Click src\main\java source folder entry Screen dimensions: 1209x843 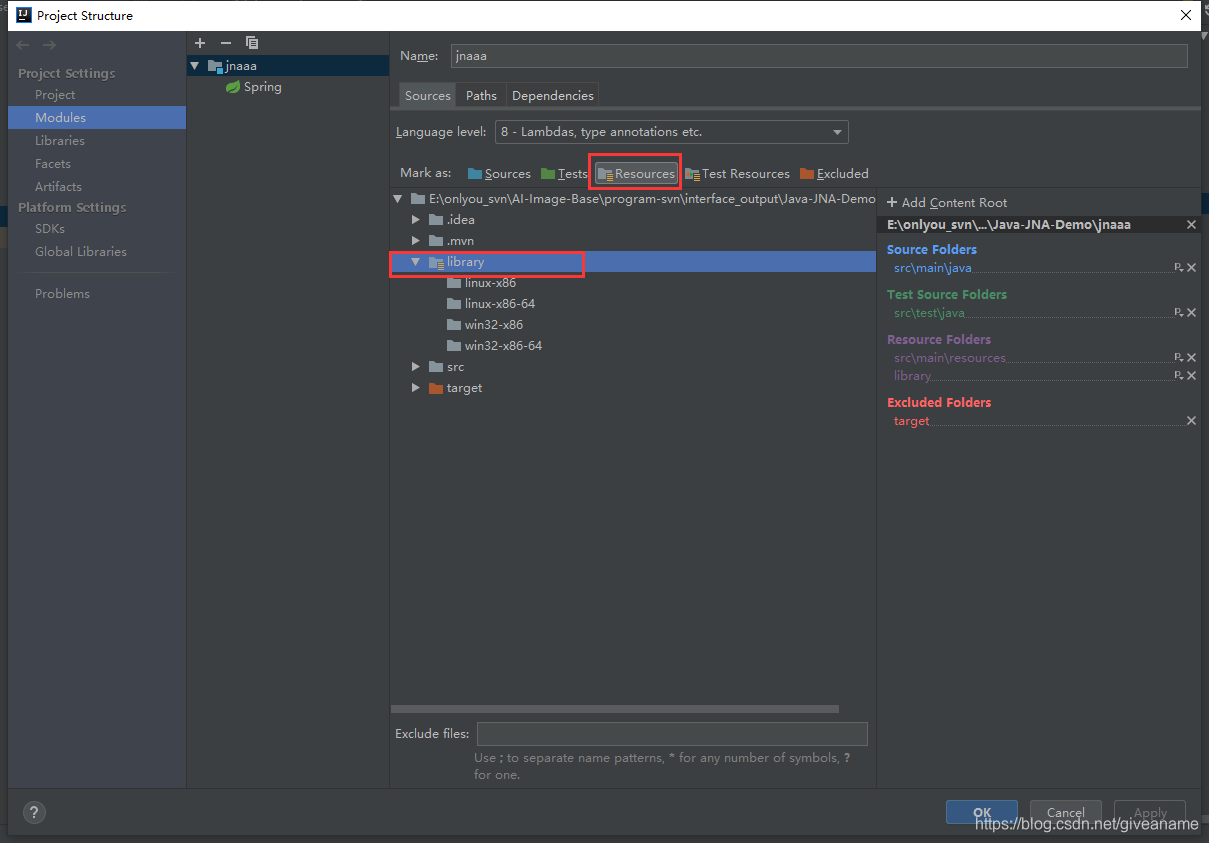tap(933, 268)
